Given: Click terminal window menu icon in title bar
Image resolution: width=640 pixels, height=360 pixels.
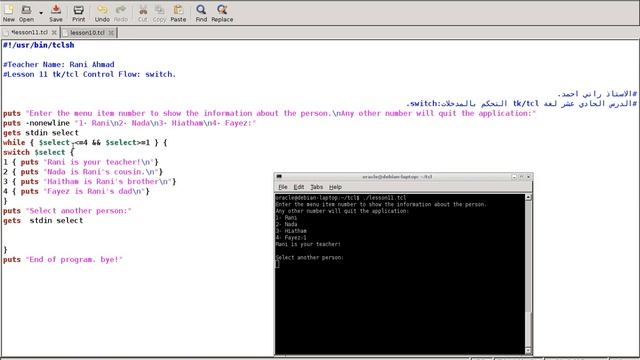Looking at the screenshot, I should (x=279, y=177).
